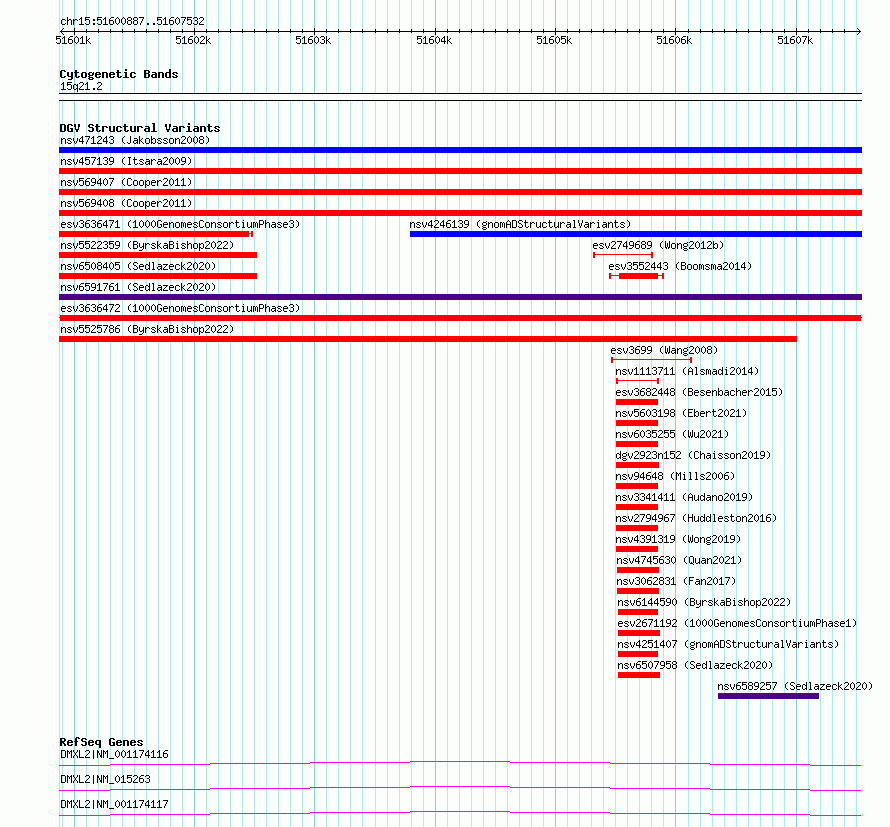
Task: Click the 51604k ruler tick label
Action: tap(434, 40)
